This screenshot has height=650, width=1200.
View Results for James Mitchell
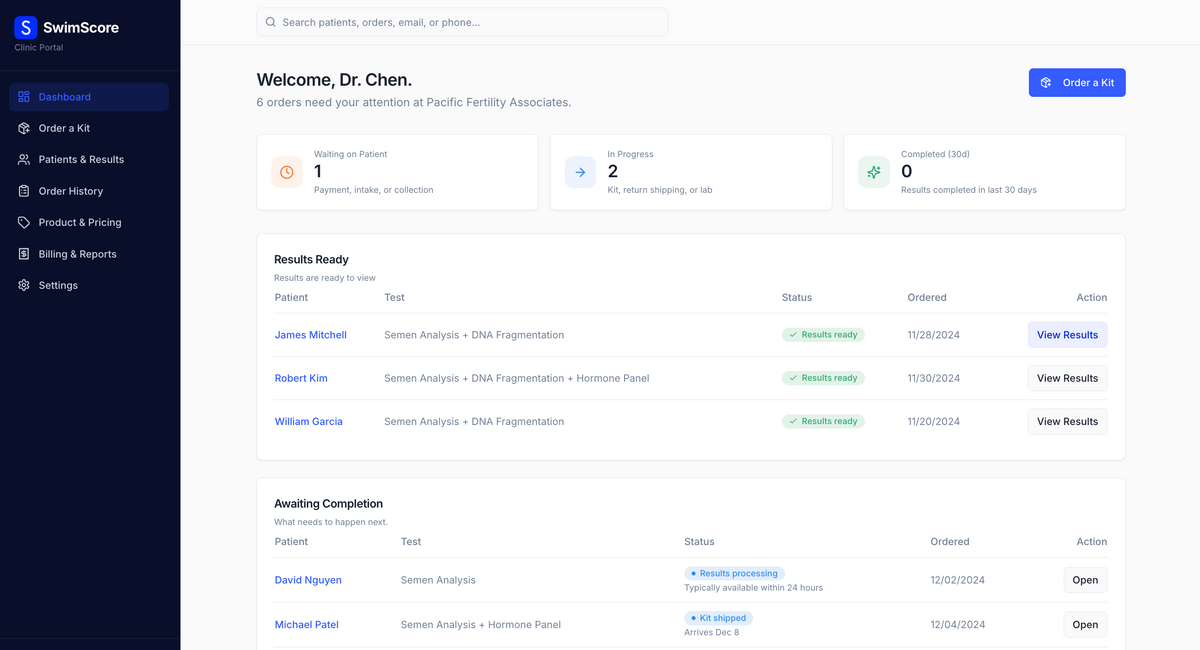[1067, 335]
